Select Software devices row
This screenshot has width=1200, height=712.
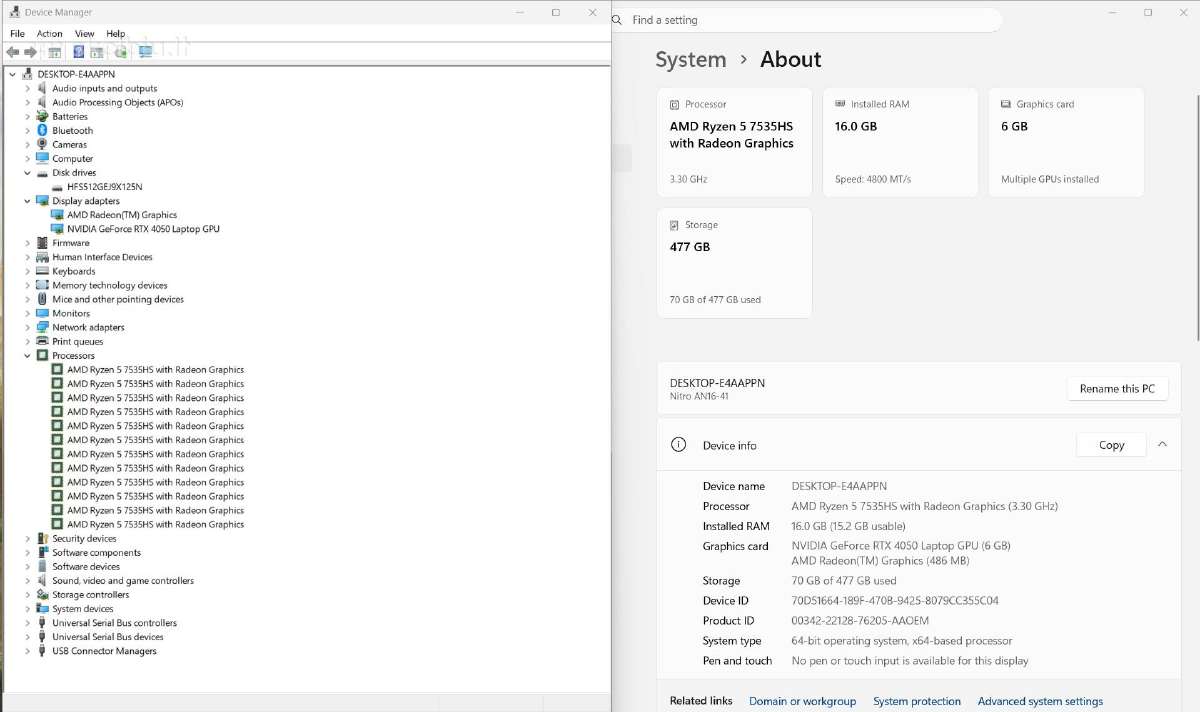[86, 566]
